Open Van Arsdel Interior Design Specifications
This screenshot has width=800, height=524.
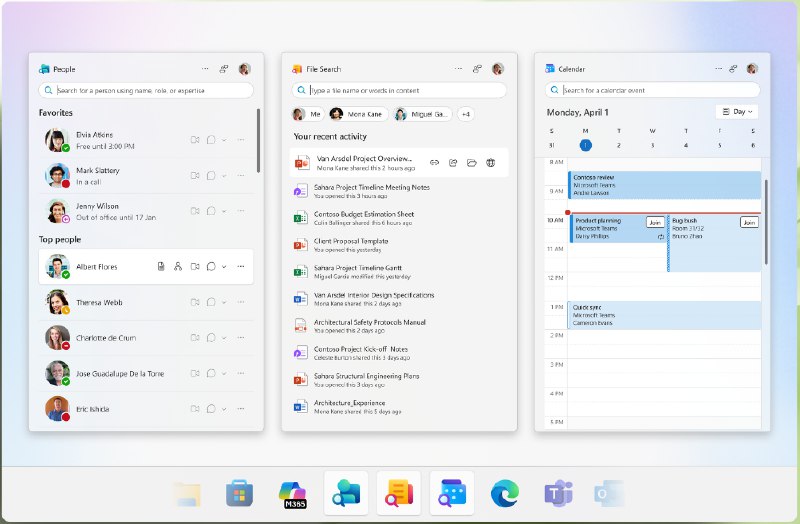[399, 298]
